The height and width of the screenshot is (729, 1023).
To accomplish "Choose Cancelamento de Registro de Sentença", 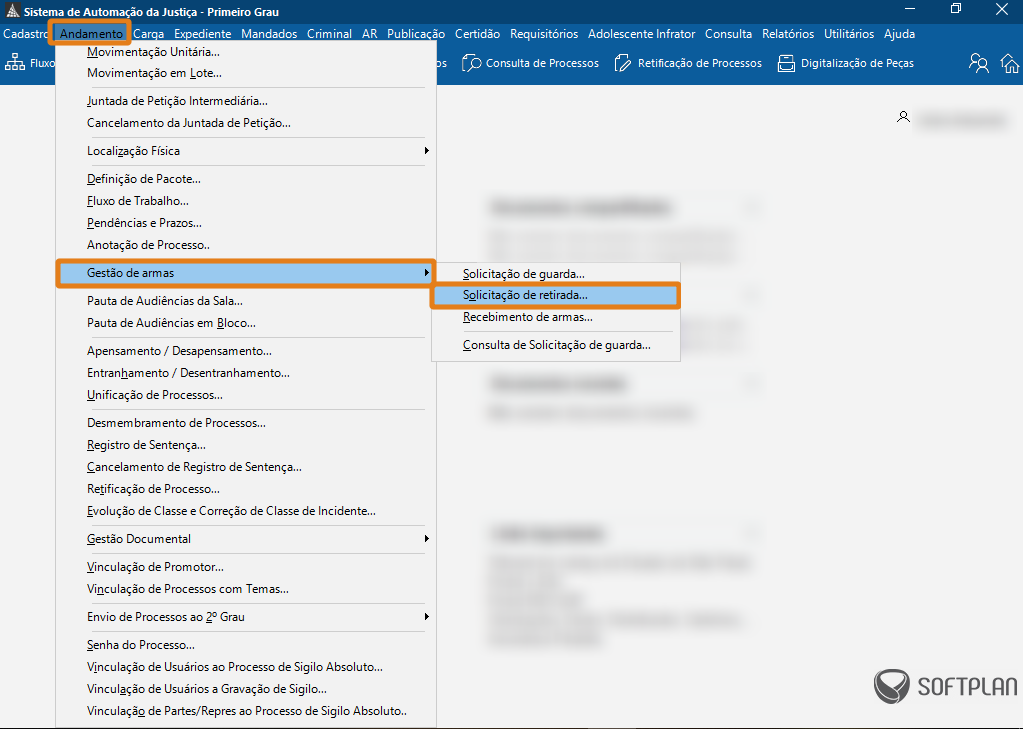I will click(x=194, y=467).
